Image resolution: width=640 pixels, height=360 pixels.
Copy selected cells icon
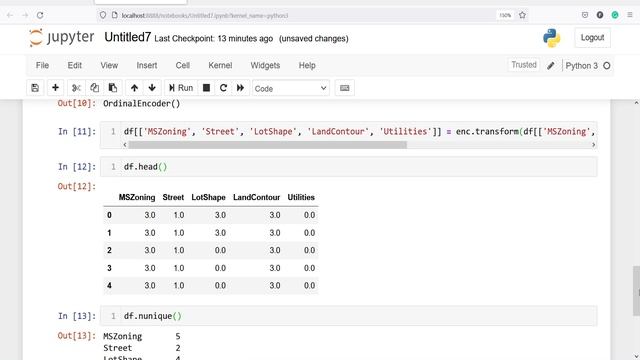(x=94, y=88)
